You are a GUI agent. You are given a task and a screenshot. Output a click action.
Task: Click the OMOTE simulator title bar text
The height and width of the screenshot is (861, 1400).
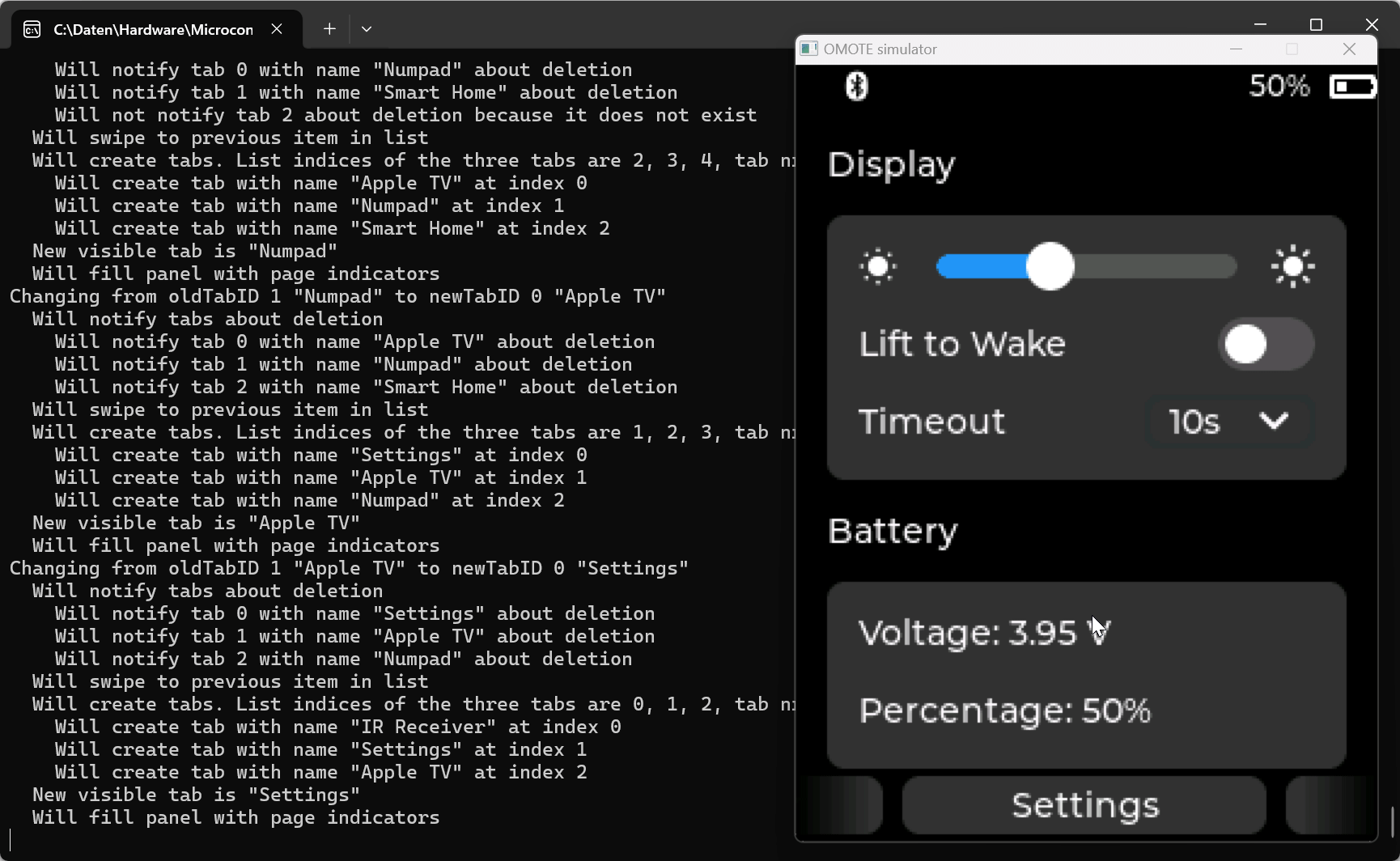tap(880, 49)
